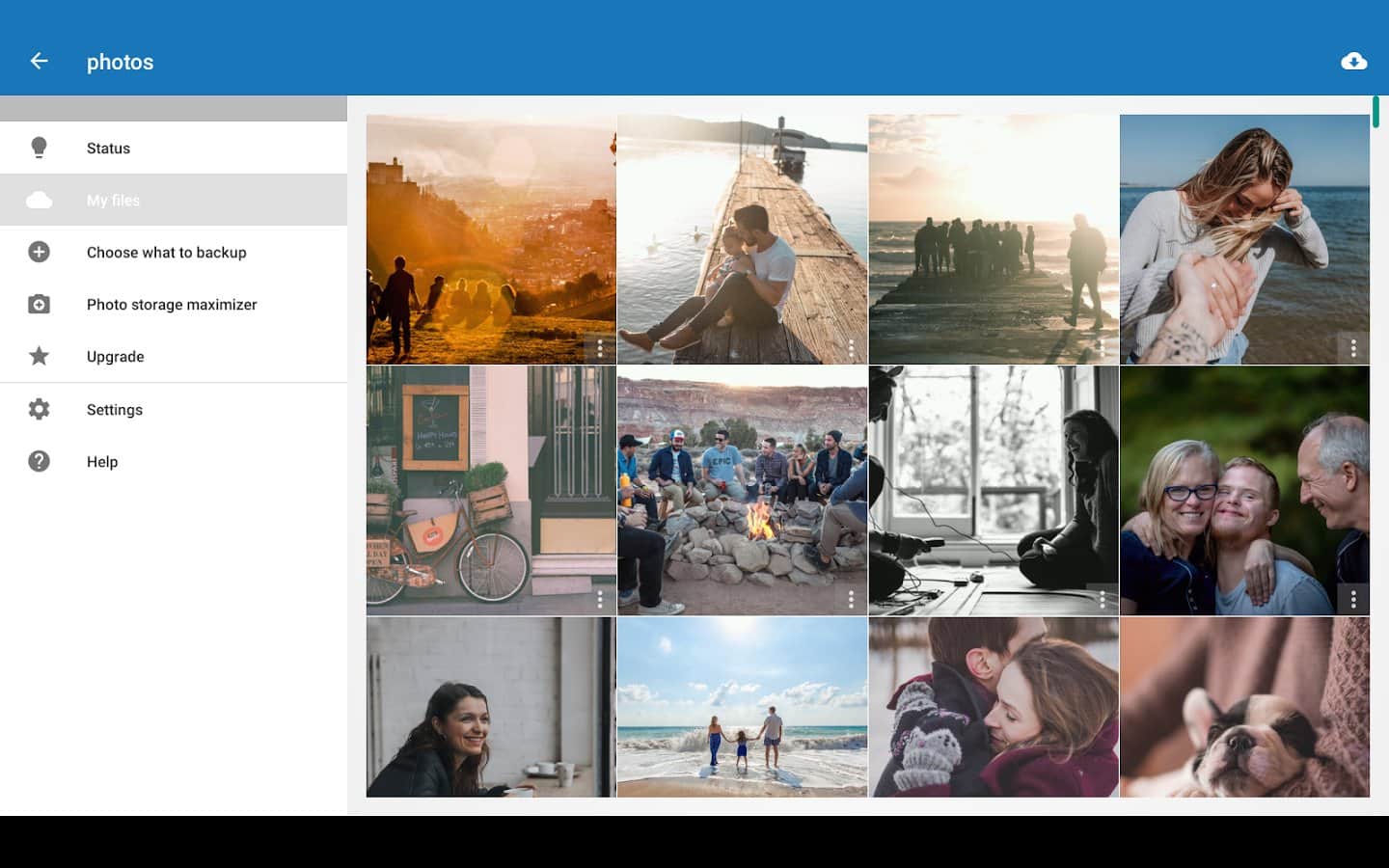The image size is (1389, 868).
Task: View the family on beach photo
Action: pos(742,707)
